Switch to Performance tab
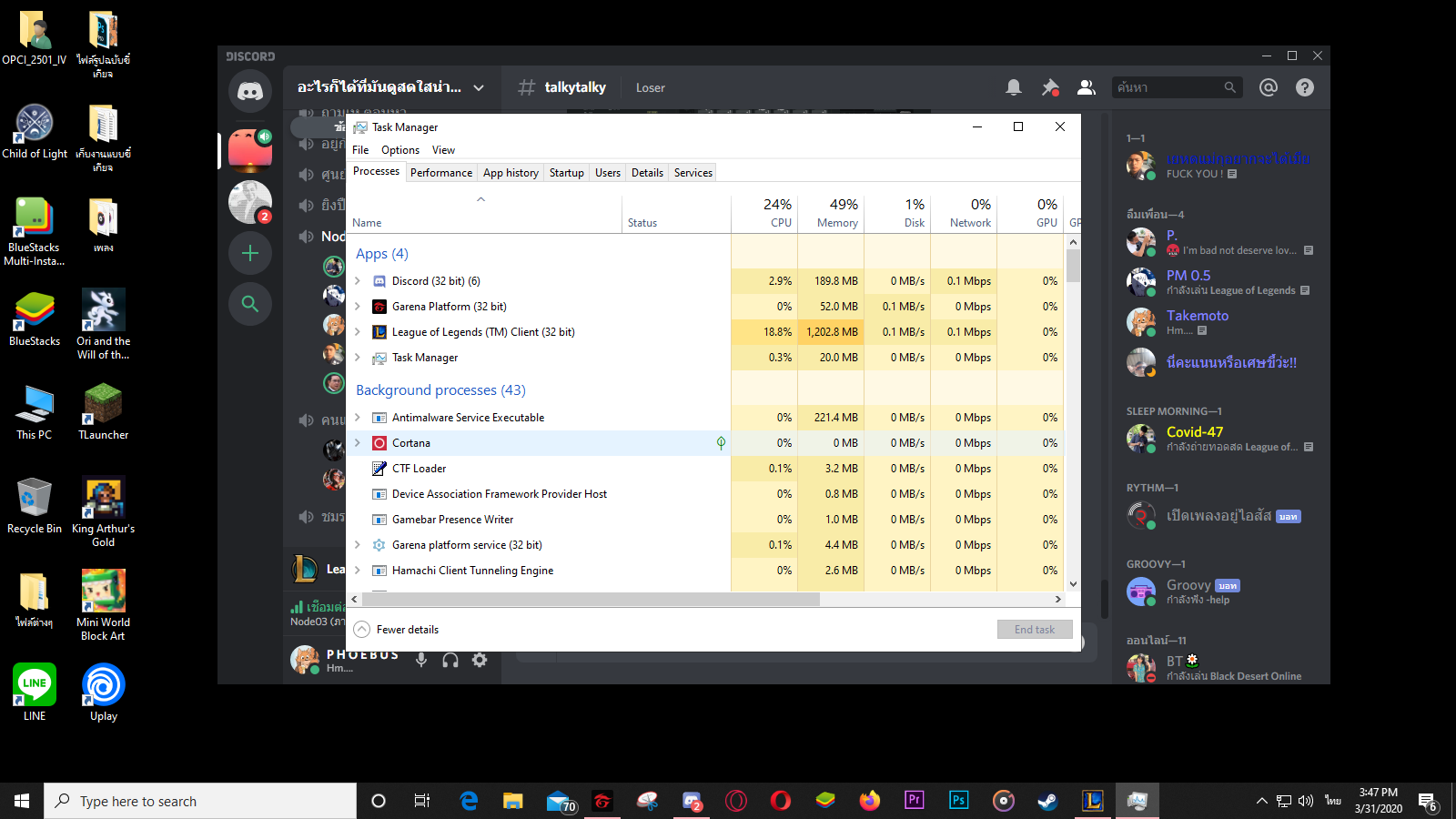The width and height of the screenshot is (1456, 819). 441,173
